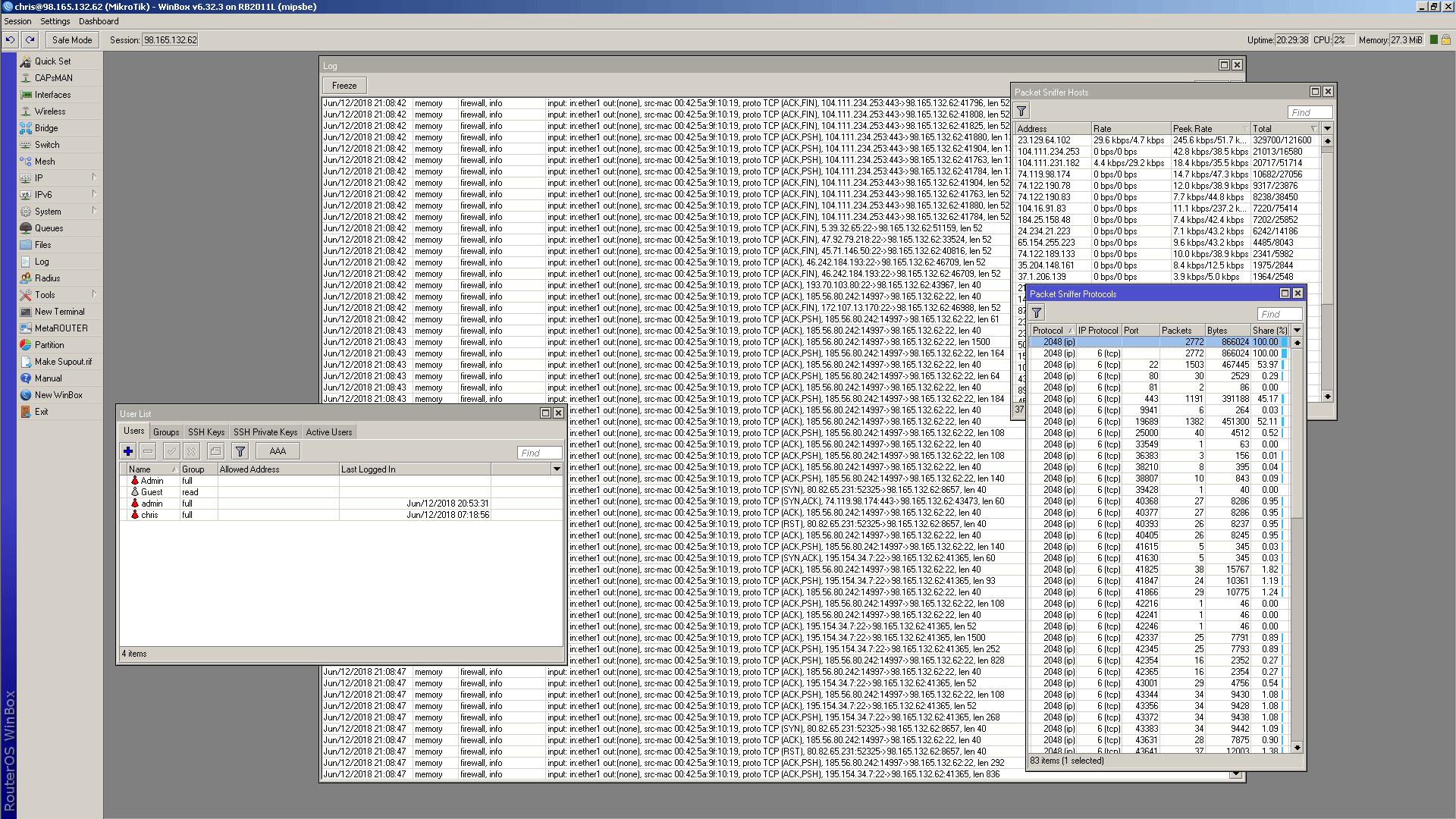
Task: Sort Sniffer Hosts by Peek Rate column
Action: pos(1210,129)
